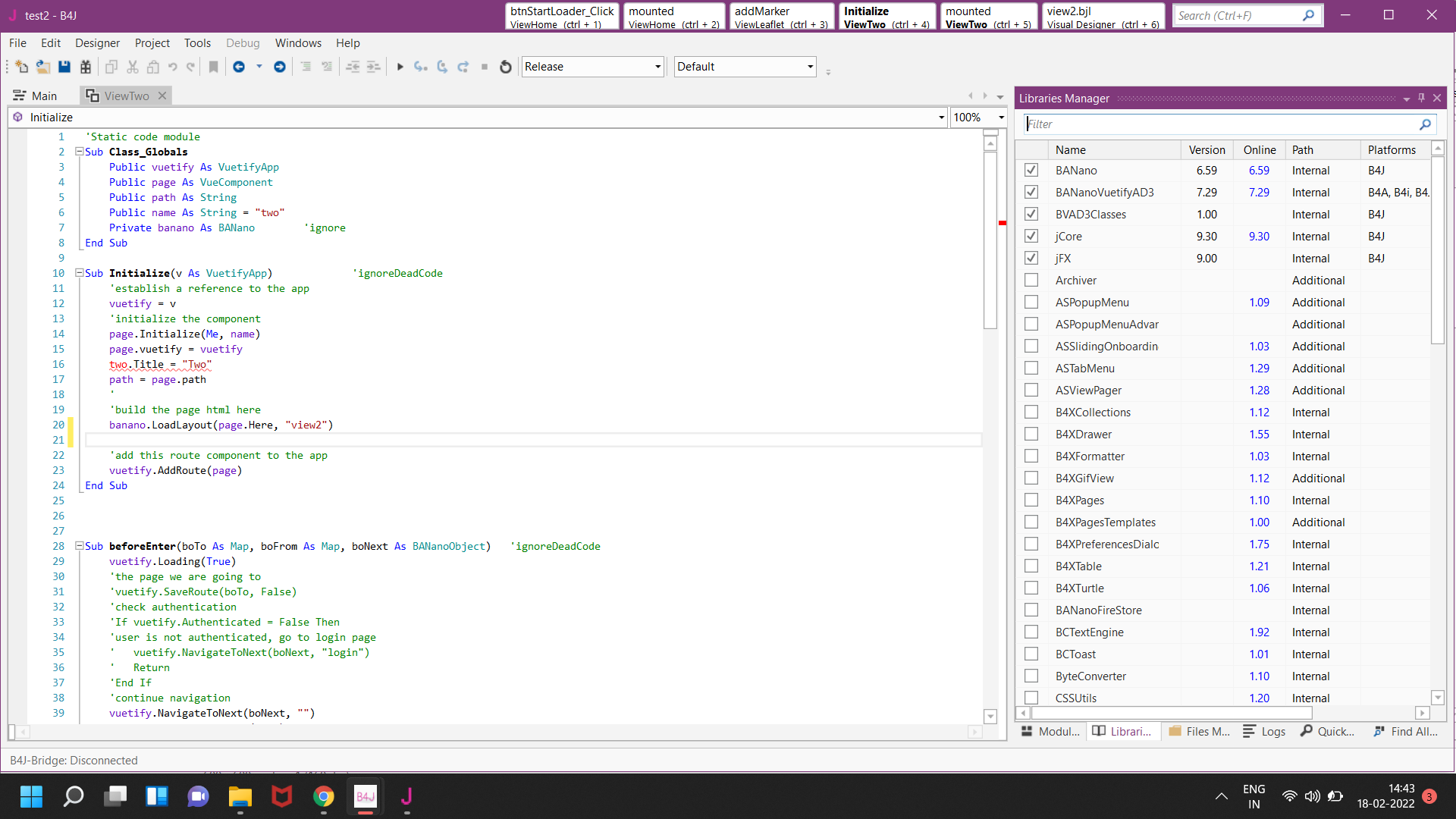Image resolution: width=1456 pixels, height=819 pixels.
Task: Open the Logs panel tab
Action: tap(1264, 731)
